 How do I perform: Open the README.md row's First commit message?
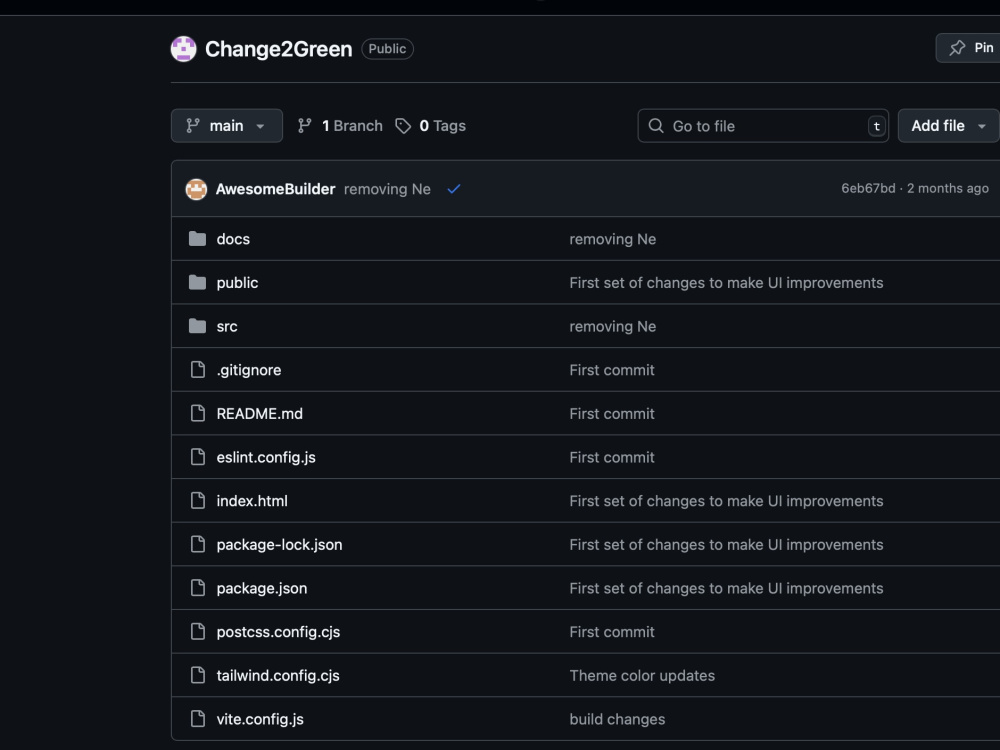pos(612,413)
